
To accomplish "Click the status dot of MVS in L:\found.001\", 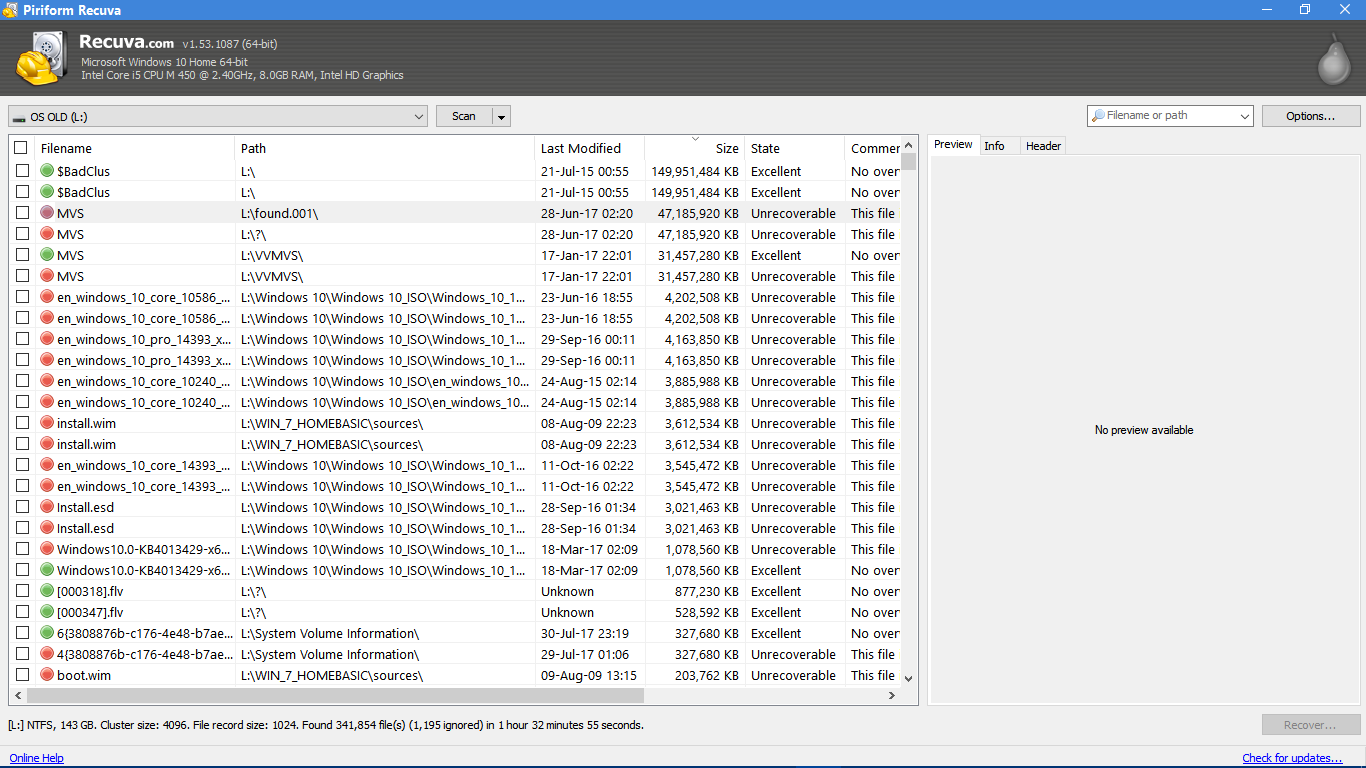I will coord(47,213).
